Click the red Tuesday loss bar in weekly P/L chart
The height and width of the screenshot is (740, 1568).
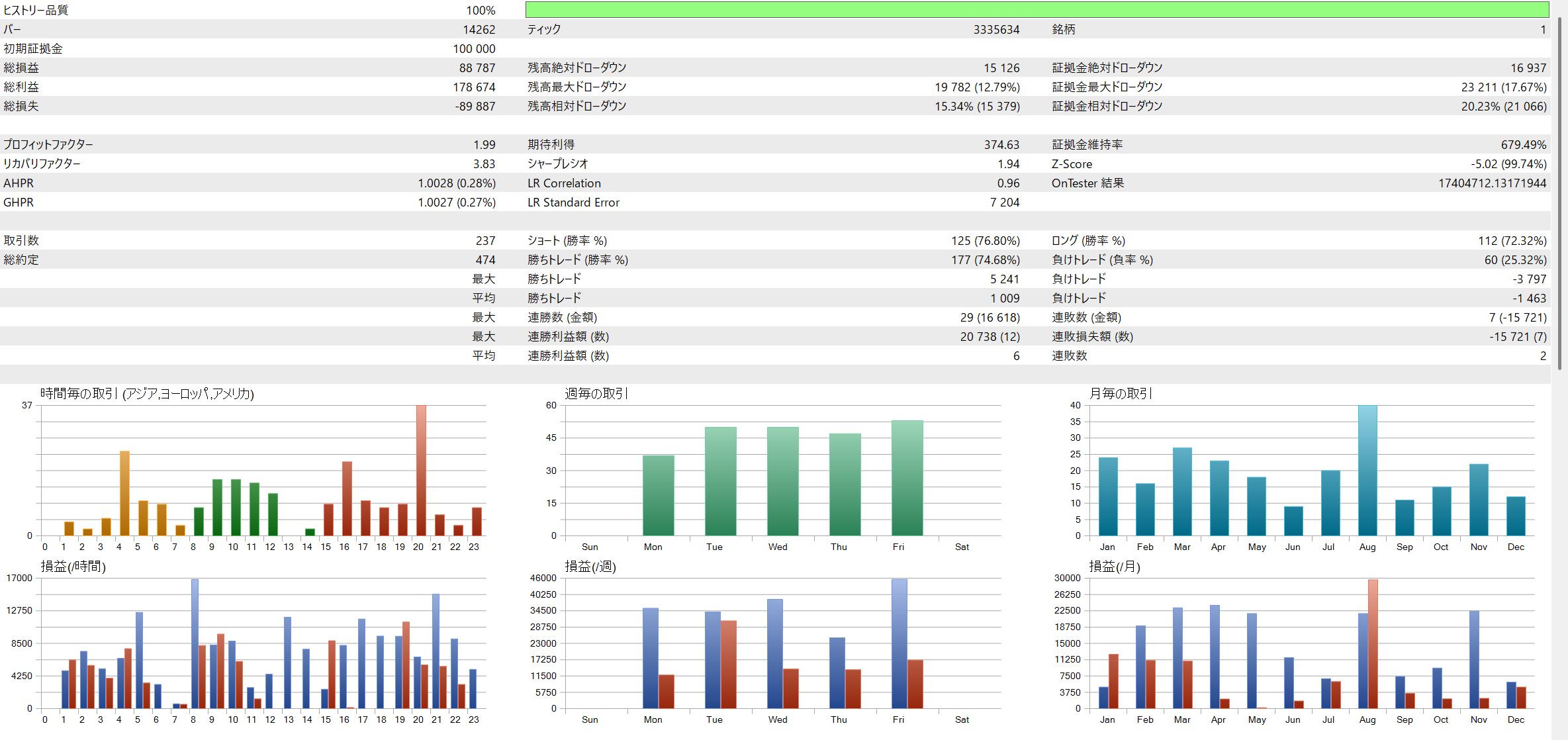pyautogui.click(x=729, y=664)
